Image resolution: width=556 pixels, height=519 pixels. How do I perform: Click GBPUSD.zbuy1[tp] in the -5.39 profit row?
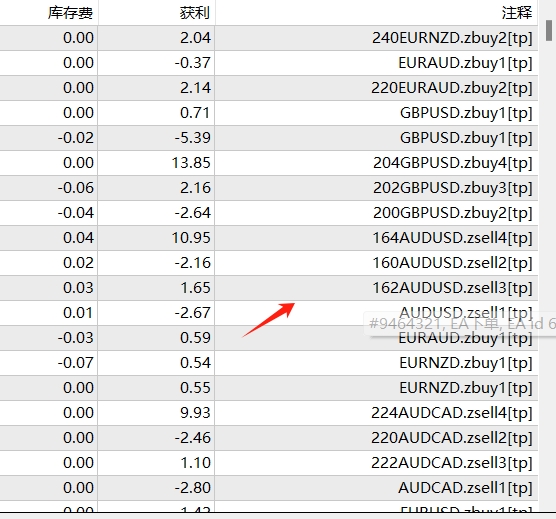466,138
